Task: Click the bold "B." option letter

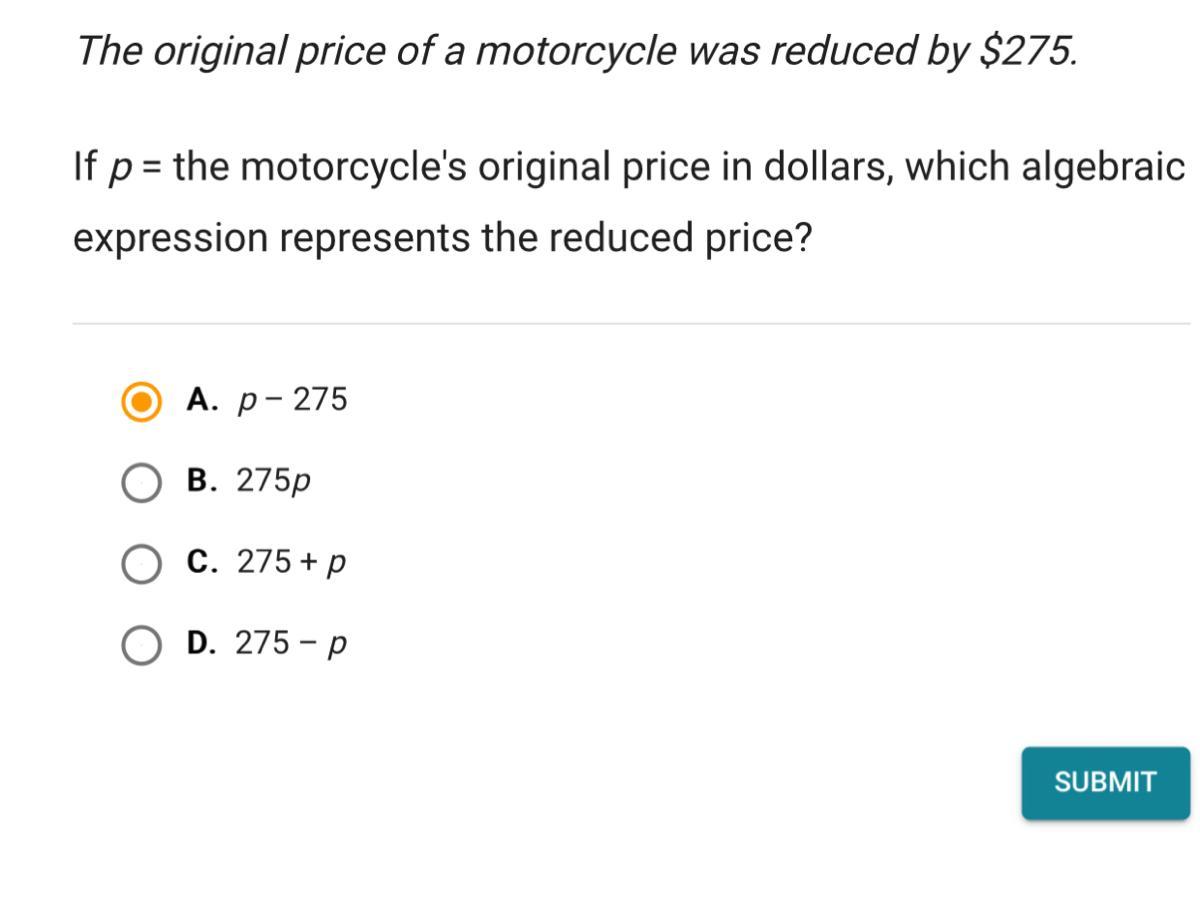Action: pos(203,481)
